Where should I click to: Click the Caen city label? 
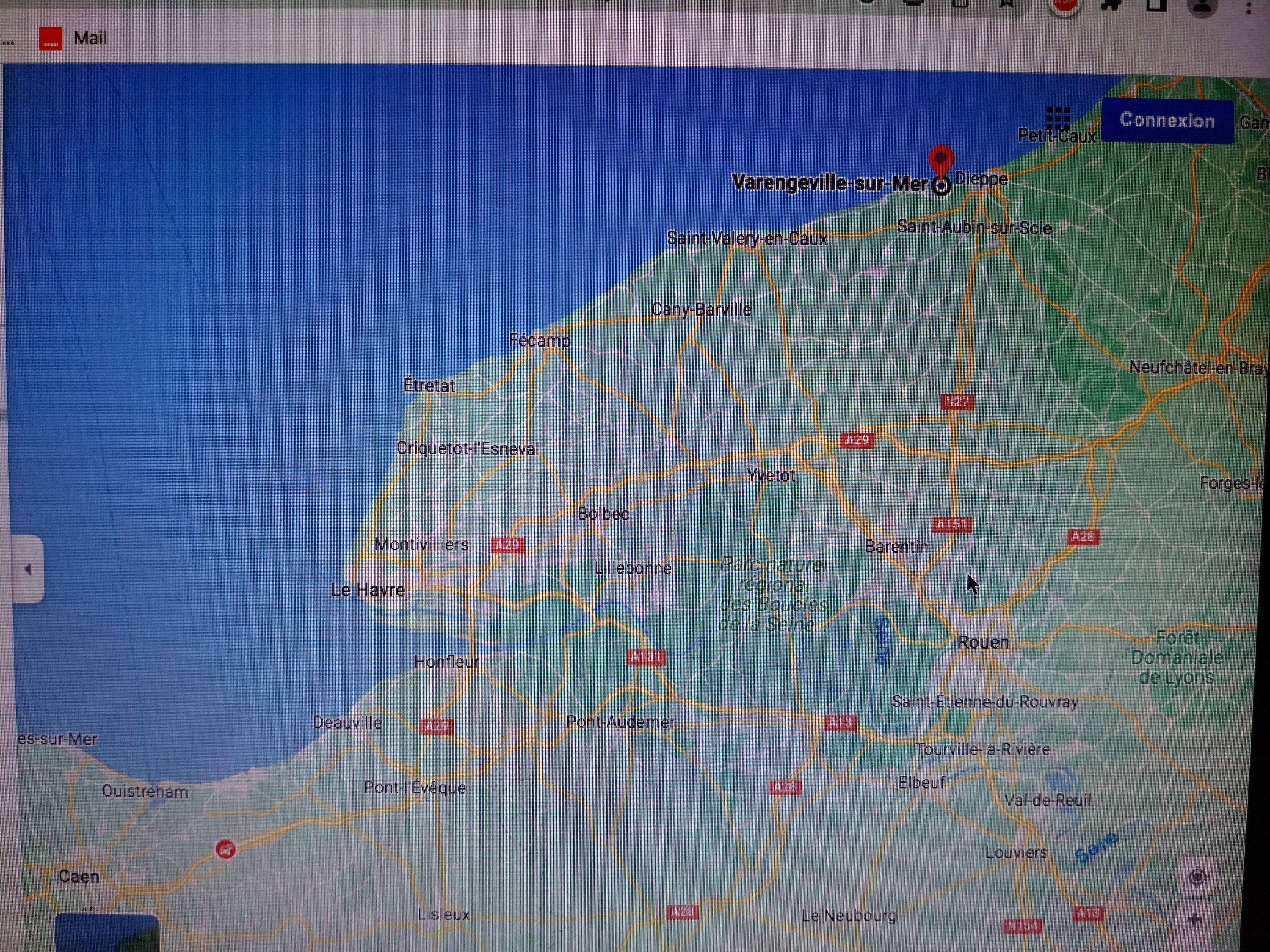point(79,876)
